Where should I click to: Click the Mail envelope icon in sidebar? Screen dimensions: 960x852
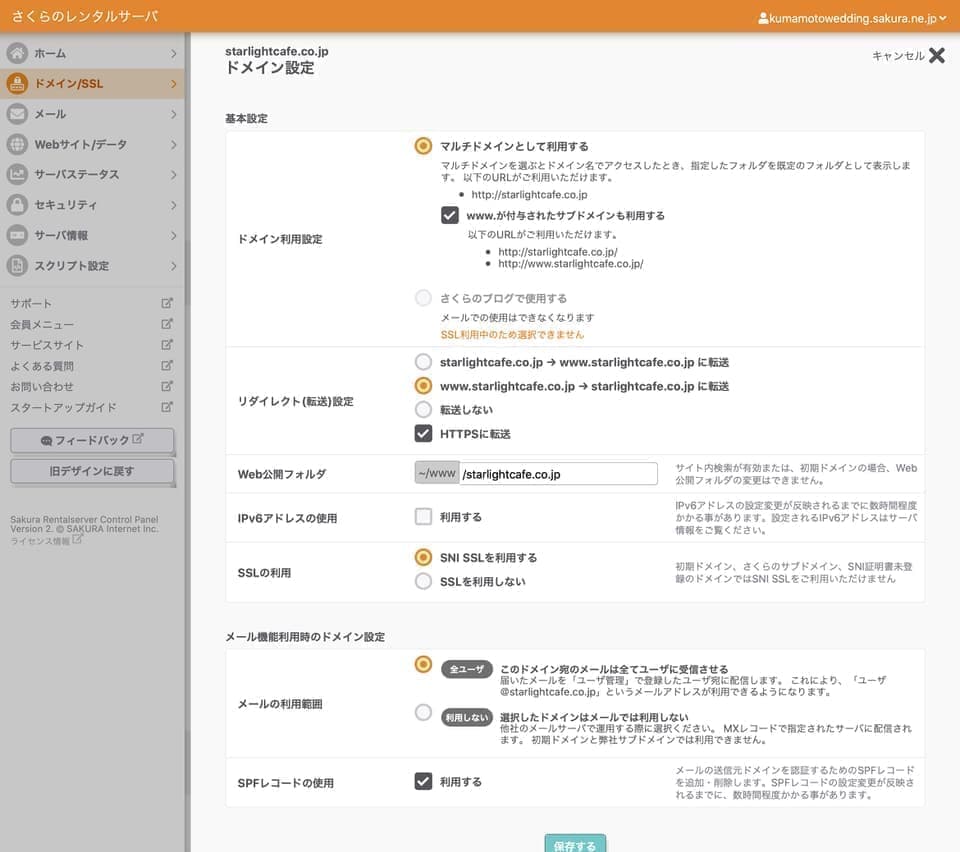pos(17,114)
